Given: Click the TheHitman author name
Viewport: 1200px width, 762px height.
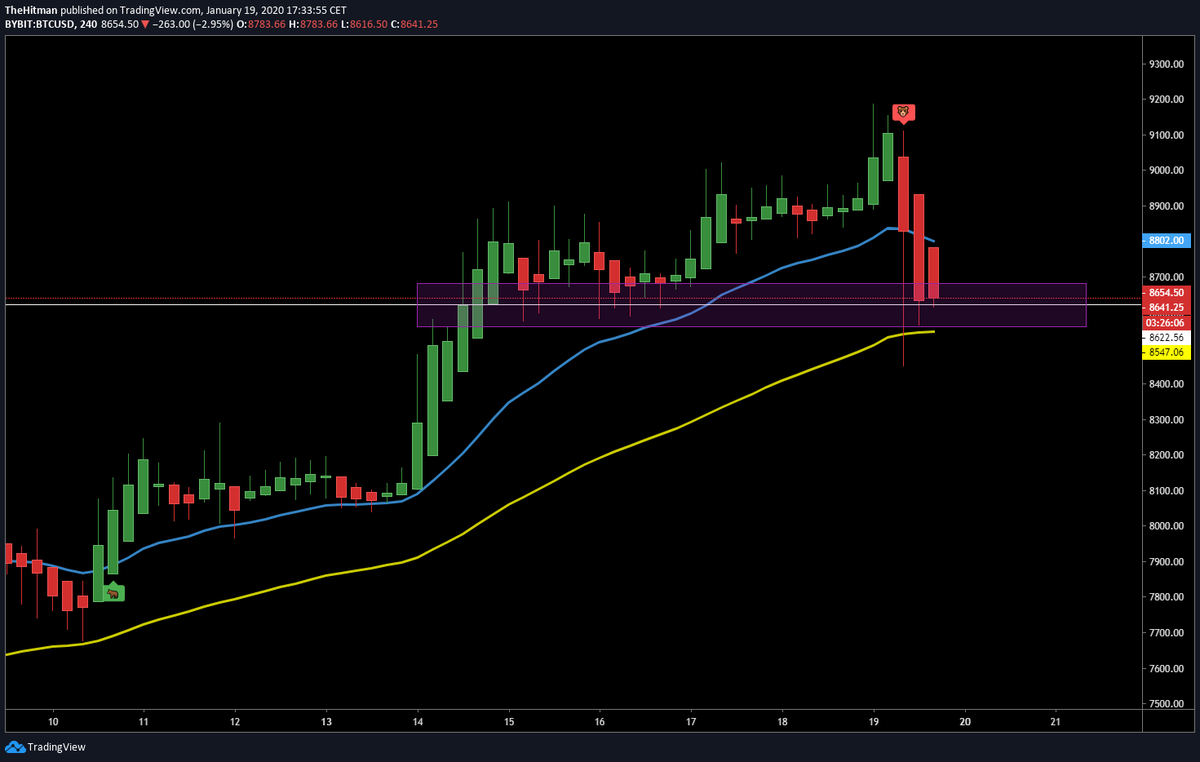Looking at the screenshot, I should coord(31,10).
